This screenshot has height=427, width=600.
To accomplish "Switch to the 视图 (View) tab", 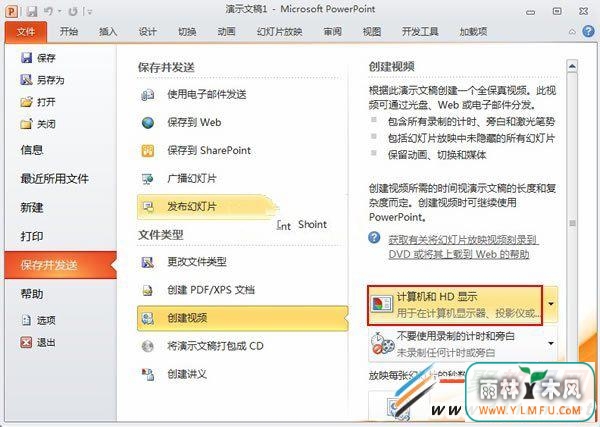I will pos(372,31).
